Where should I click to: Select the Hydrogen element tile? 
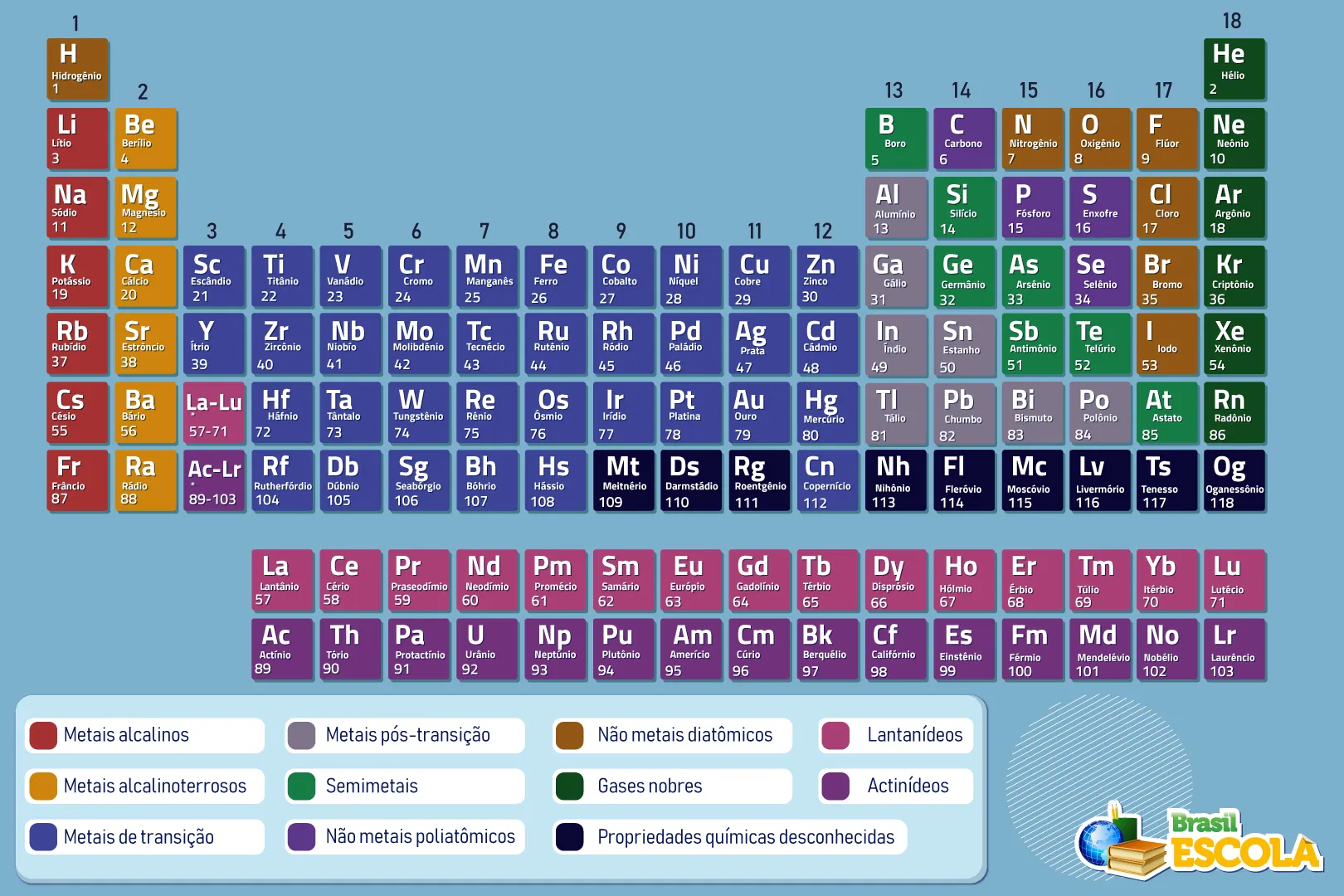pos(77,69)
